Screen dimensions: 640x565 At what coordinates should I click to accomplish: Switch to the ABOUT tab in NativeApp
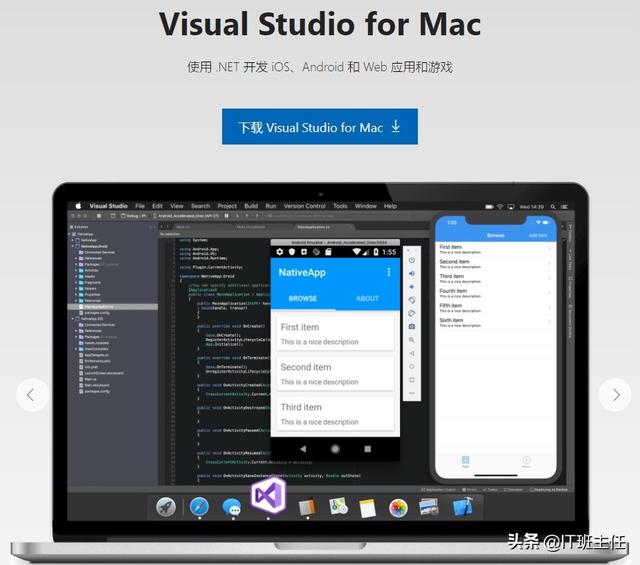coord(367,298)
